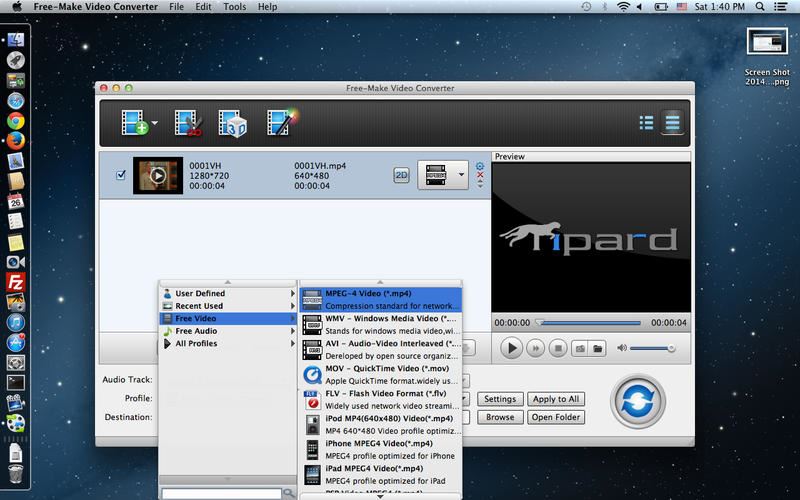Open the Add Video filmstrip icon
800x500 pixels.
click(x=135, y=123)
